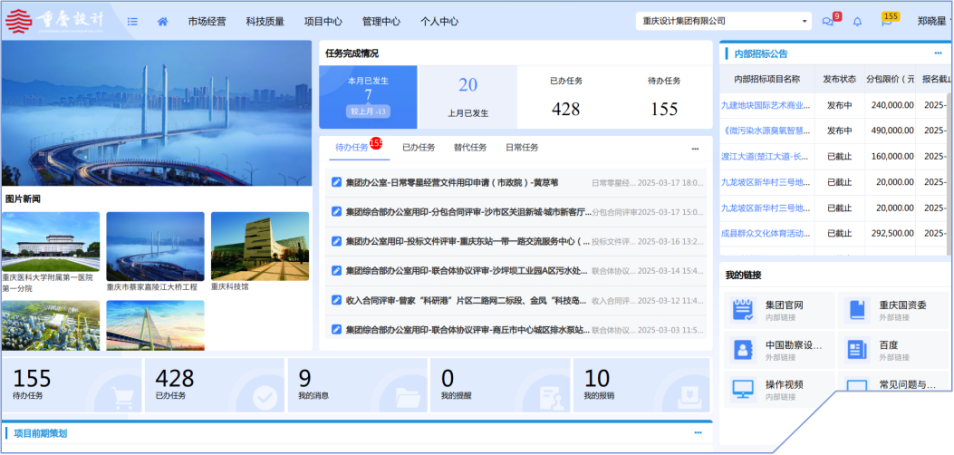Click 上月已发生 20 statistics tile
954x455 pixels.
pyautogui.click(x=467, y=97)
